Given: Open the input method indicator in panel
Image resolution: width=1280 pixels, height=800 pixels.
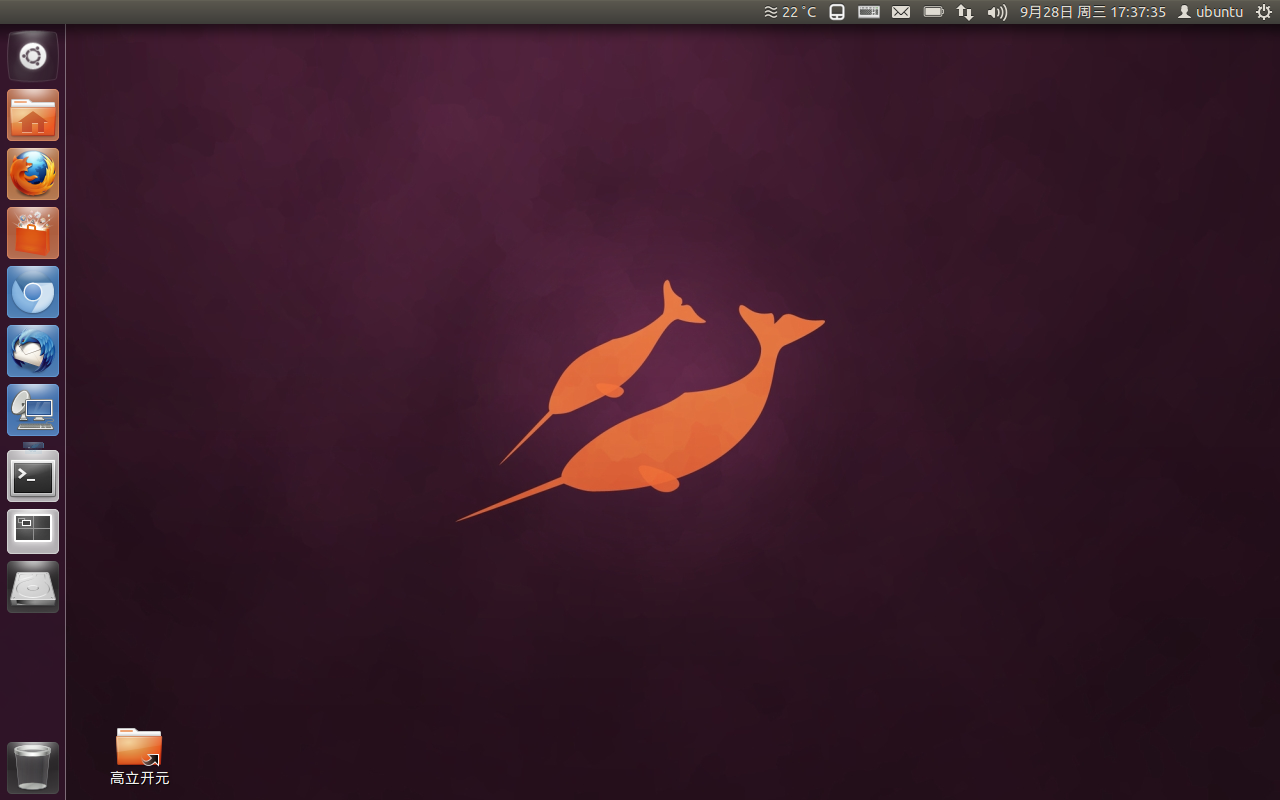Looking at the screenshot, I should click(837, 12).
